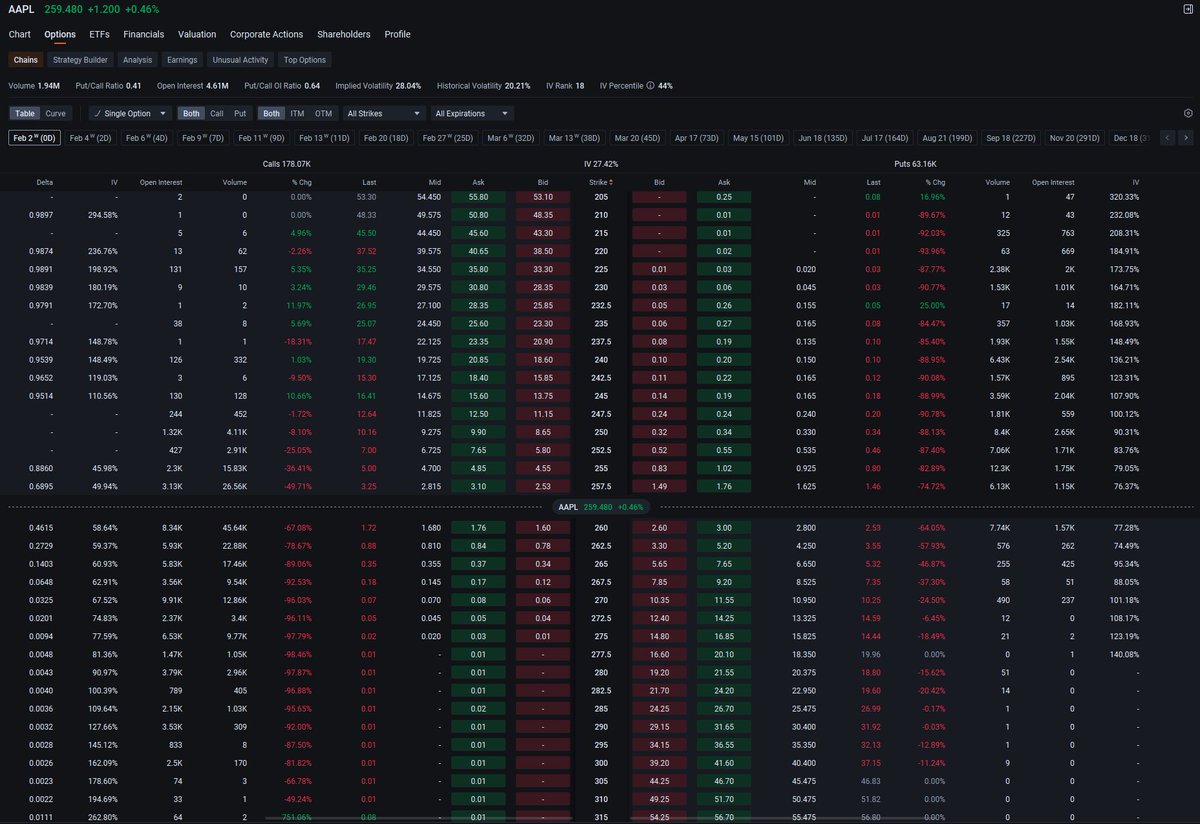Choose the Jun 18 (135D) expiration
1200x824 pixels.
pyautogui.click(x=823, y=138)
